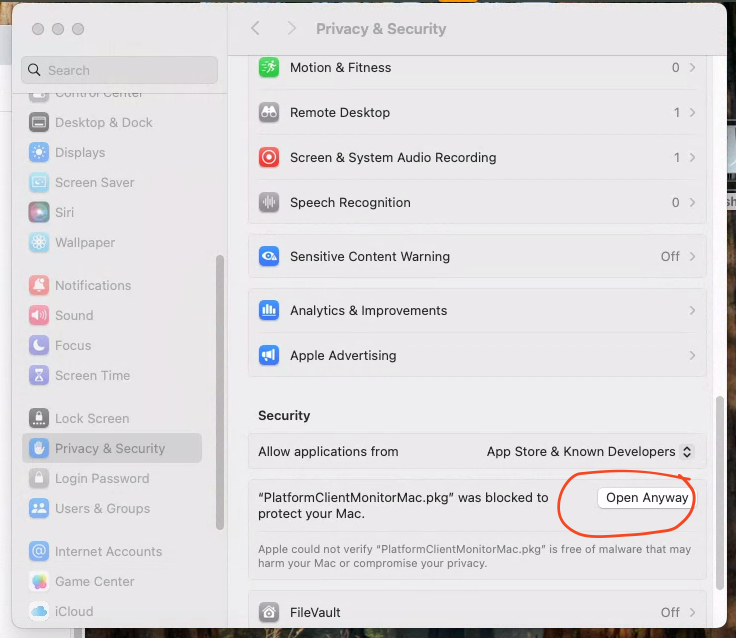Image resolution: width=736 pixels, height=638 pixels.
Task: Click the Speech Recognition waveform icon
Action: pos(269,202)
